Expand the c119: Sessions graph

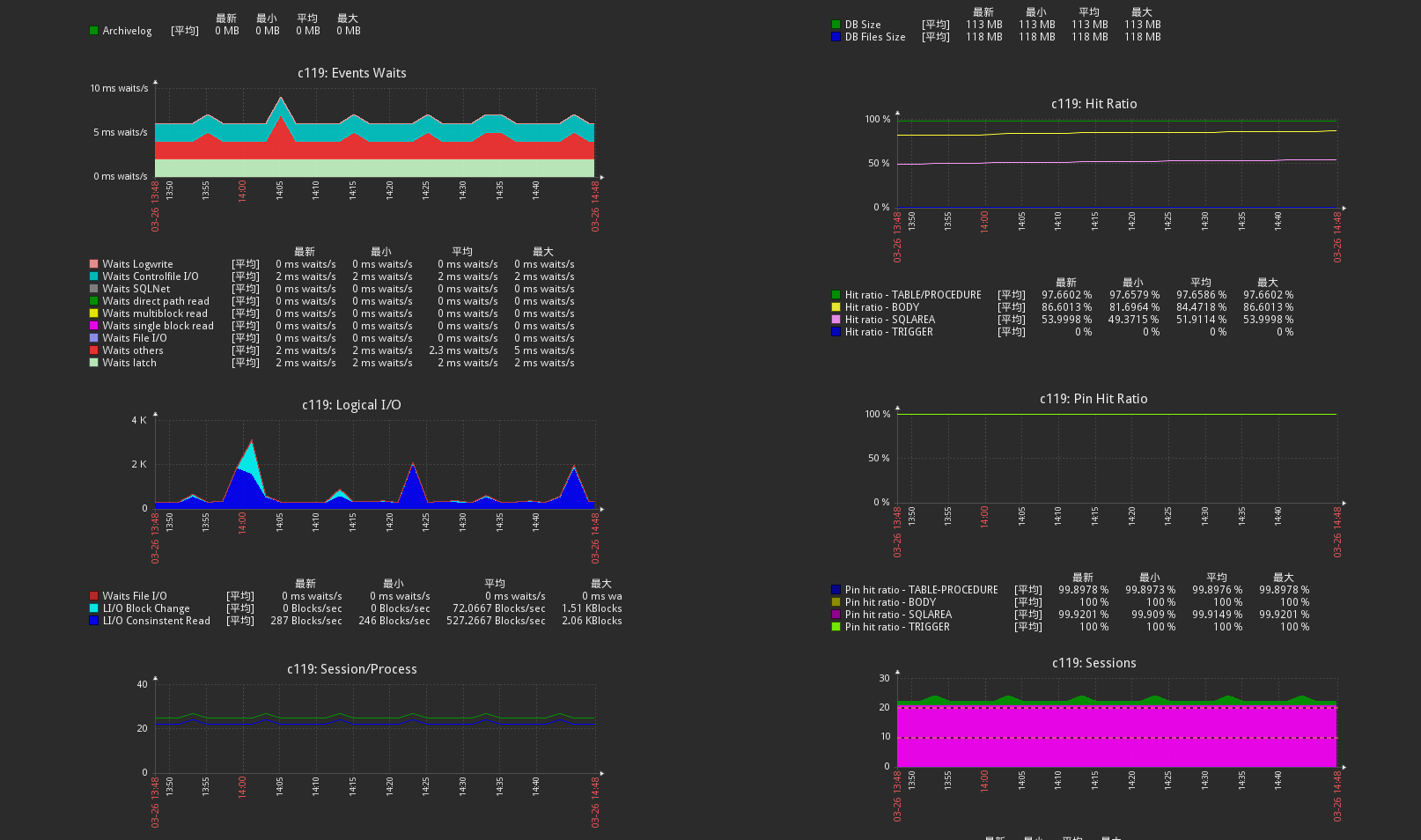pos(1094,663)
